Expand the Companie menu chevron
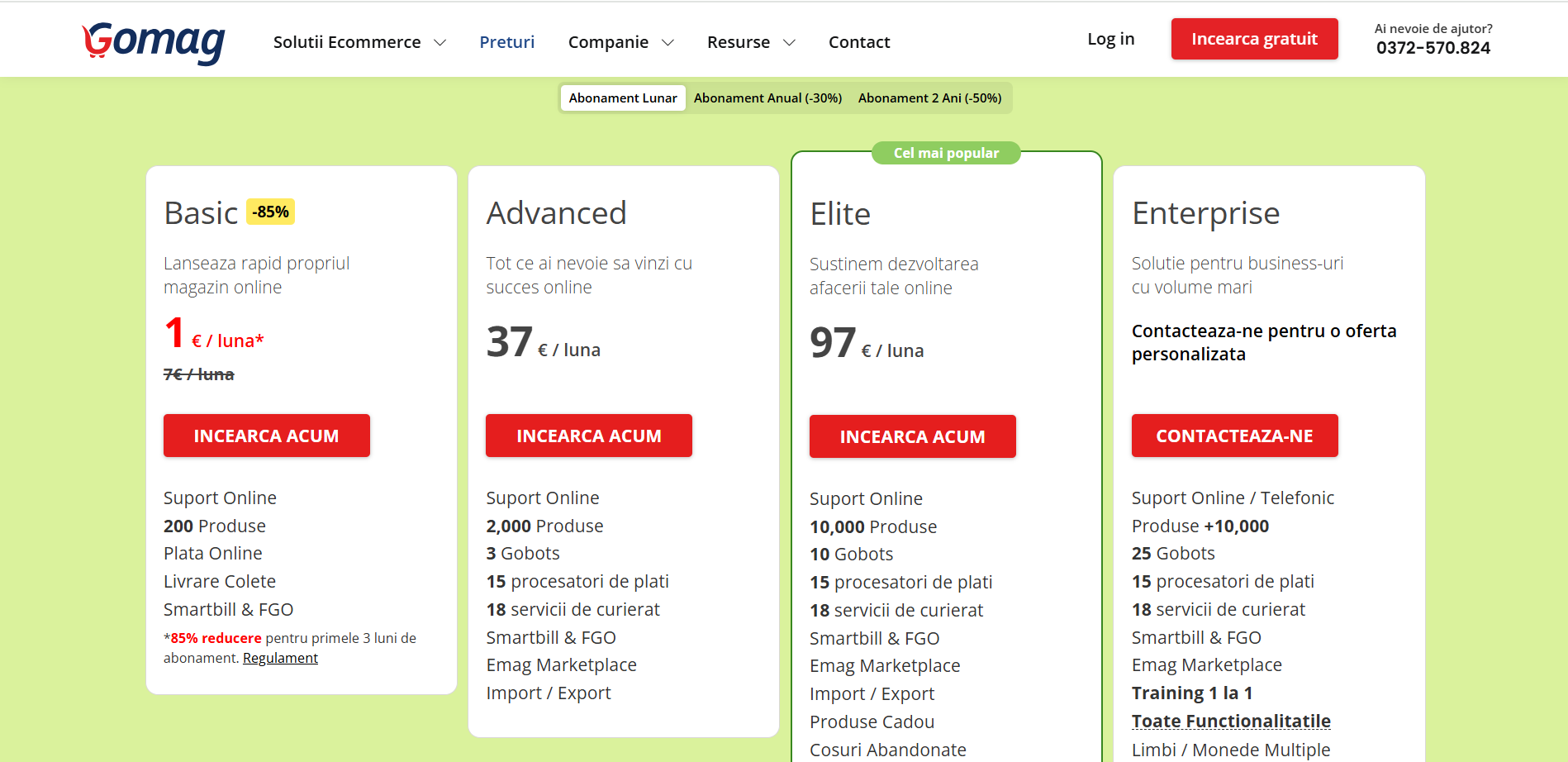Image resolution: width=1568 pixels, height=762 pixels. [x=668, y=43]
